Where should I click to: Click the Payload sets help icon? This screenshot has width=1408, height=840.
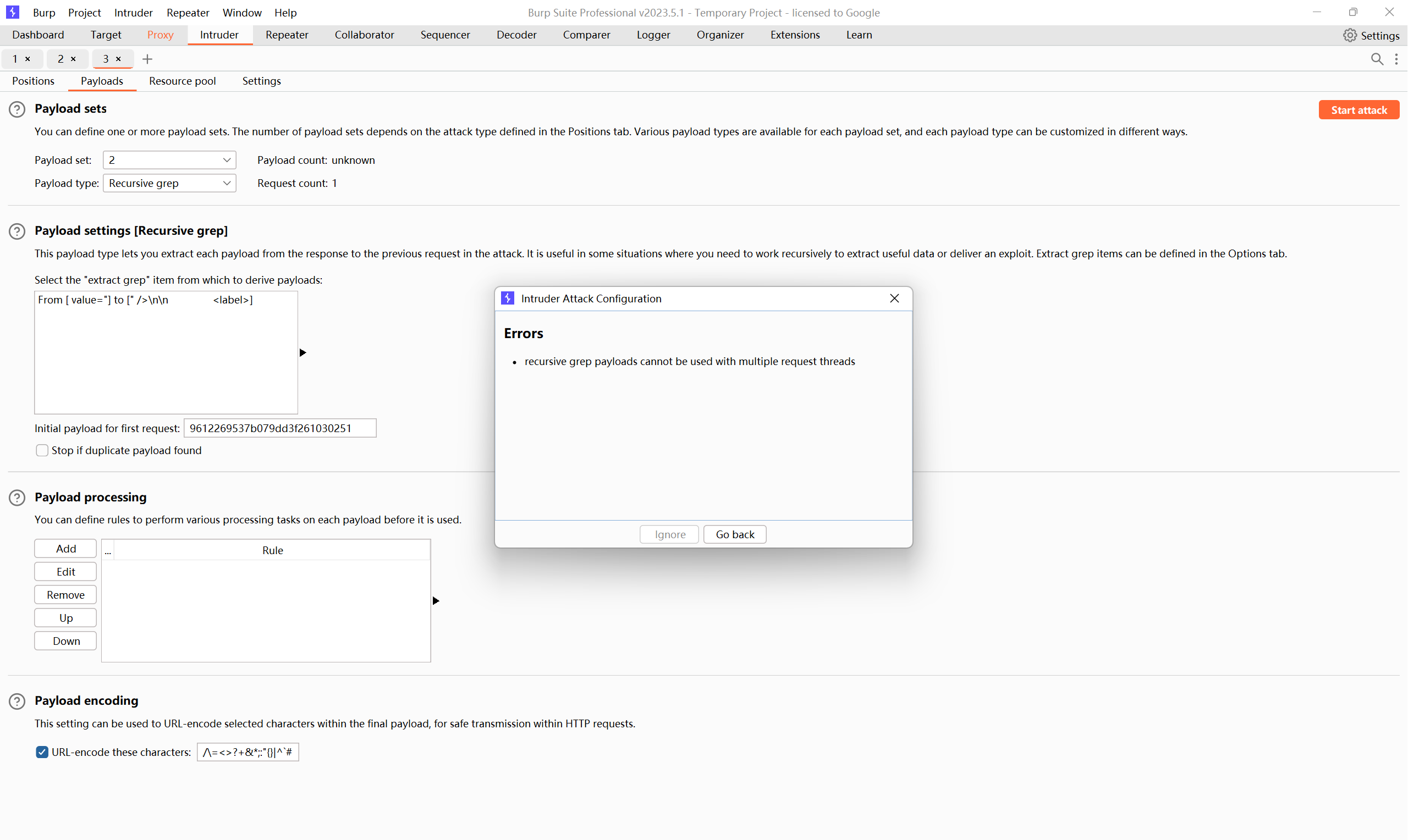pos(17,109)
